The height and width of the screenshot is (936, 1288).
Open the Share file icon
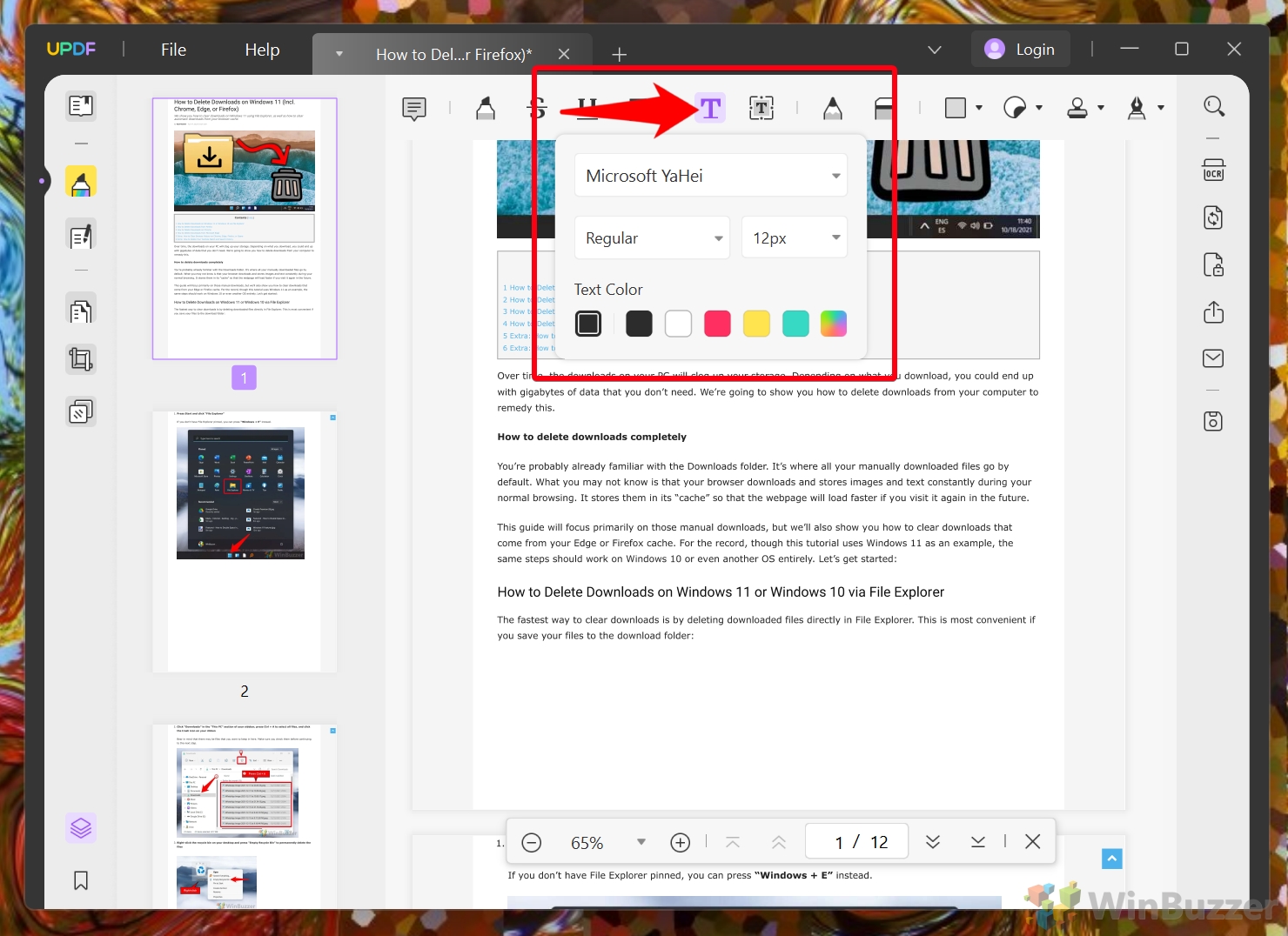1213,311
